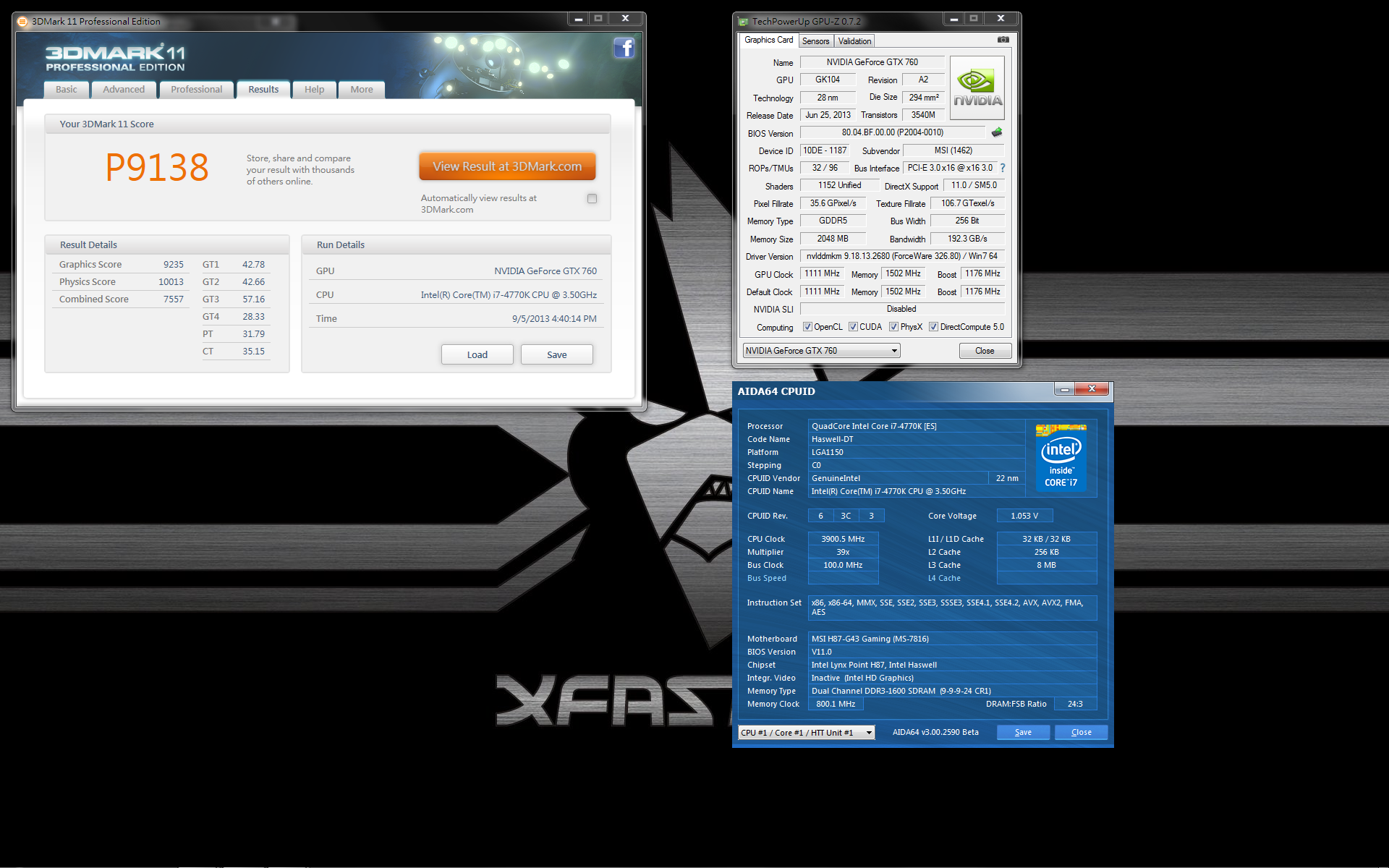Click the GPU-Z camera screenshot icon
The width and height of the screenshot is (1389, 868).
click(1003, 40)
